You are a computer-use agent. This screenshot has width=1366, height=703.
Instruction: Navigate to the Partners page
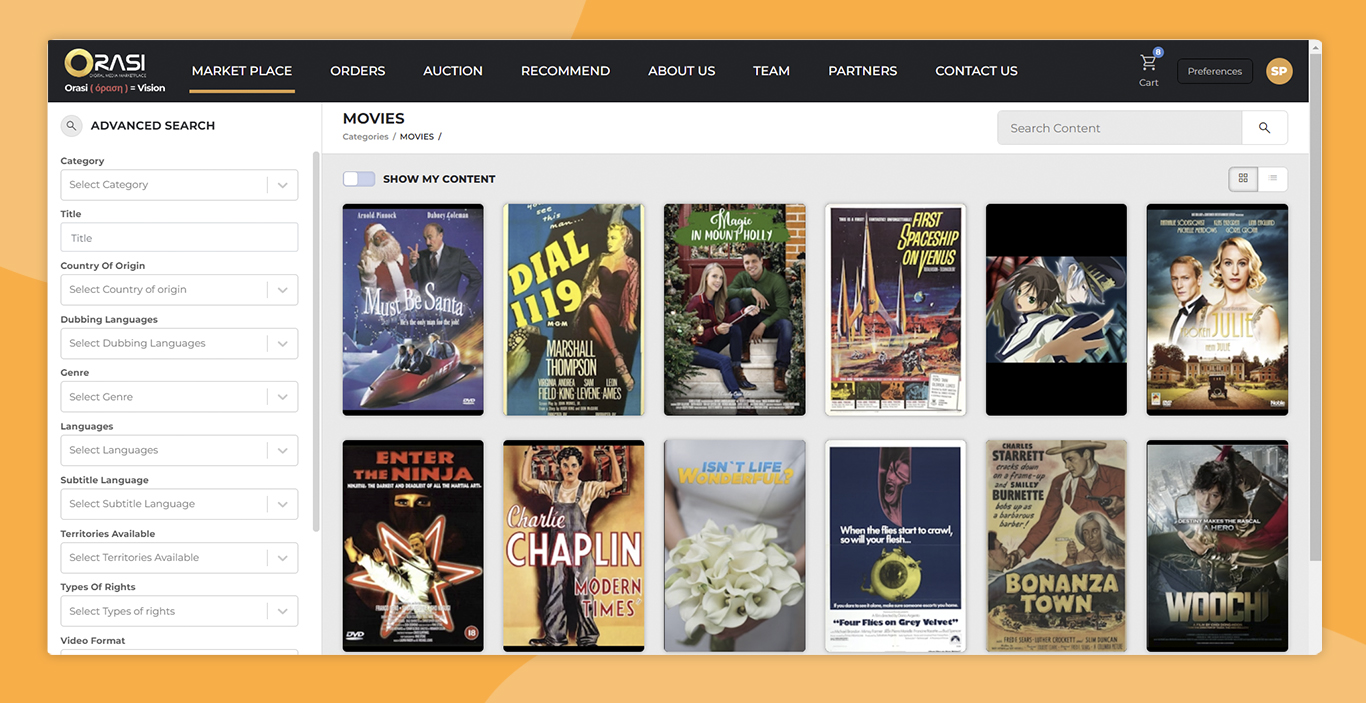(x=863, y=71)
